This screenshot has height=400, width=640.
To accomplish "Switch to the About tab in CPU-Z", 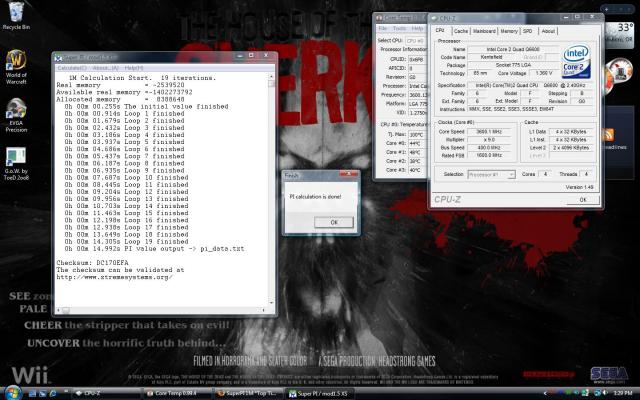I will click(548, 31).
